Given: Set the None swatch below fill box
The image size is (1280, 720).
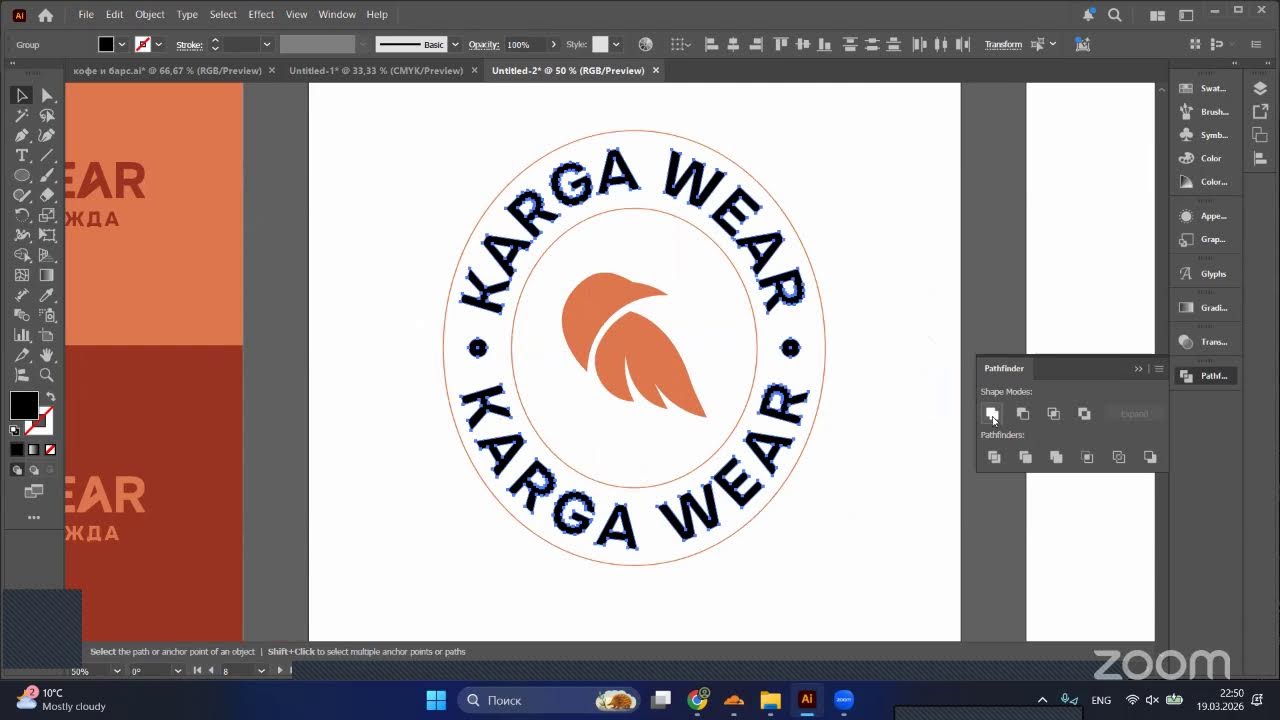Looking at the screenshot, I should [x=50, y=450].
